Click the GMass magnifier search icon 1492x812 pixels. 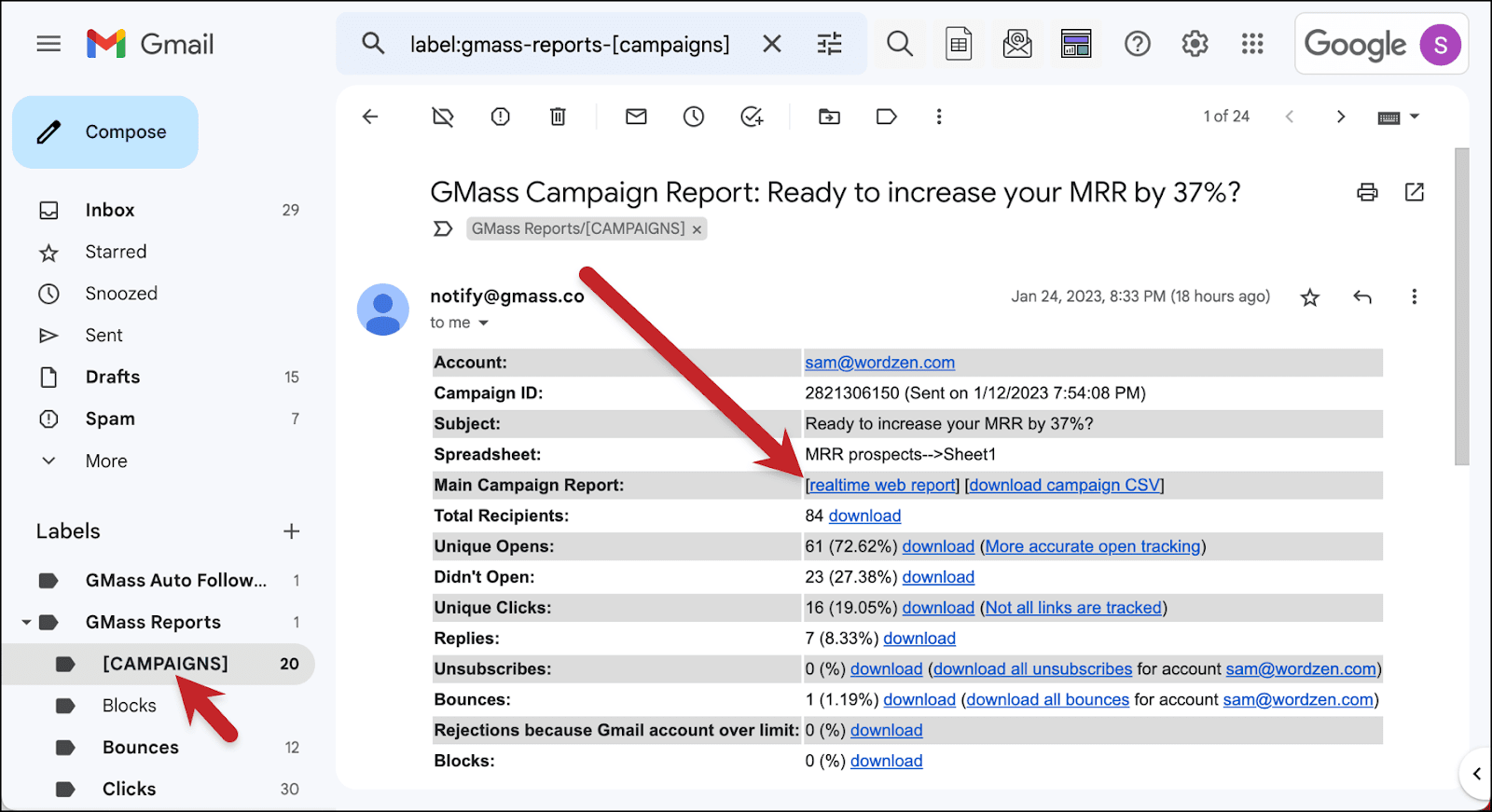click(x=900, y=44)
